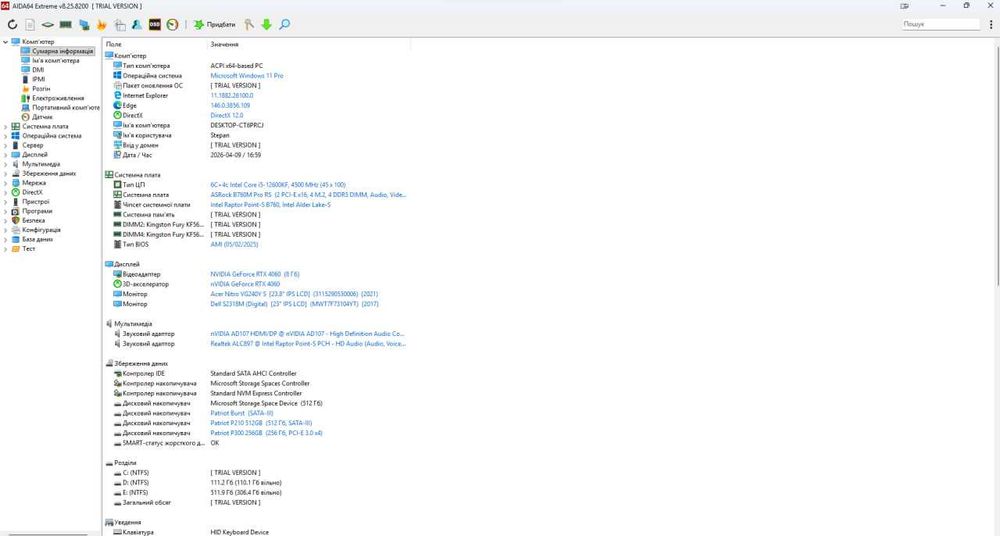Expand the Сервер tree node
The image size is (1000, 536).
pyautogui.click(x=6, y=145)
